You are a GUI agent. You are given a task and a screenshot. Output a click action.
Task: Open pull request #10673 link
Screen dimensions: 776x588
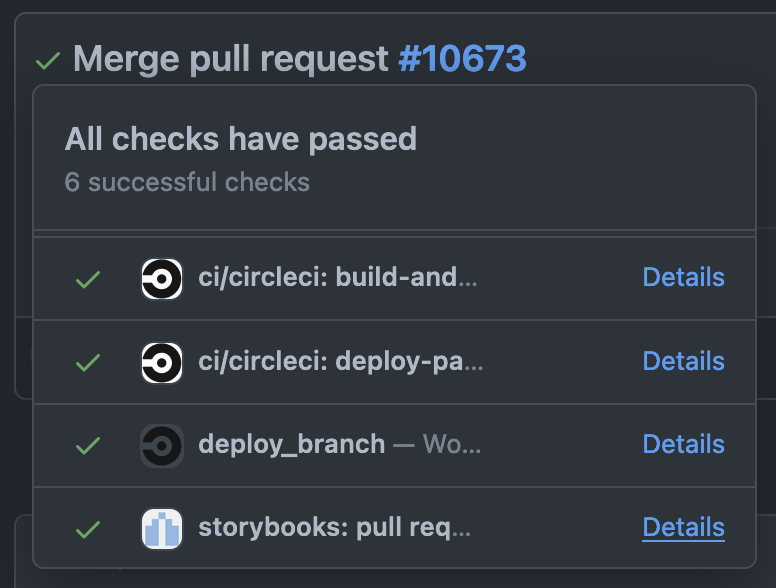click(462, 58)
